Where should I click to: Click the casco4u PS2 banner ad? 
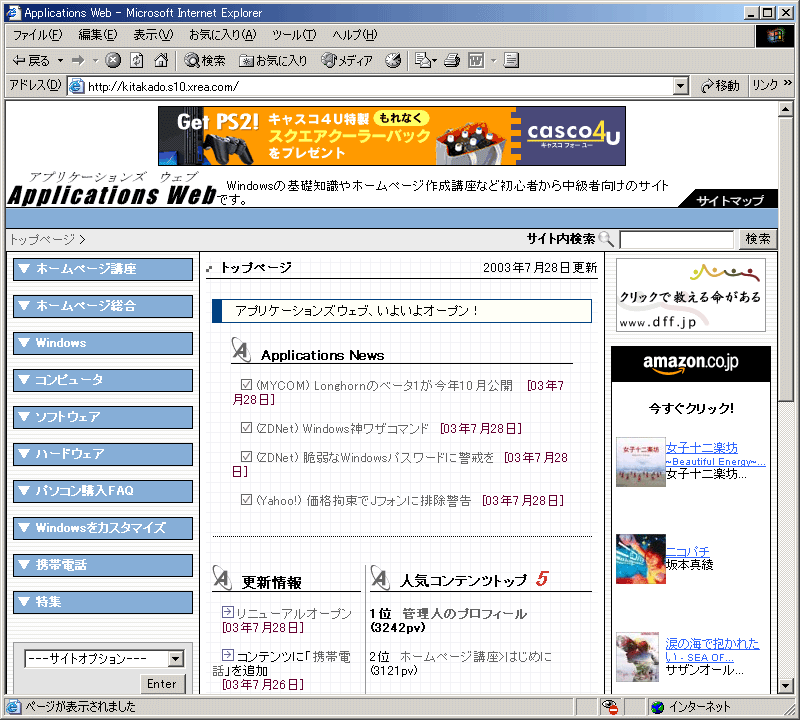tap(392, 136)
